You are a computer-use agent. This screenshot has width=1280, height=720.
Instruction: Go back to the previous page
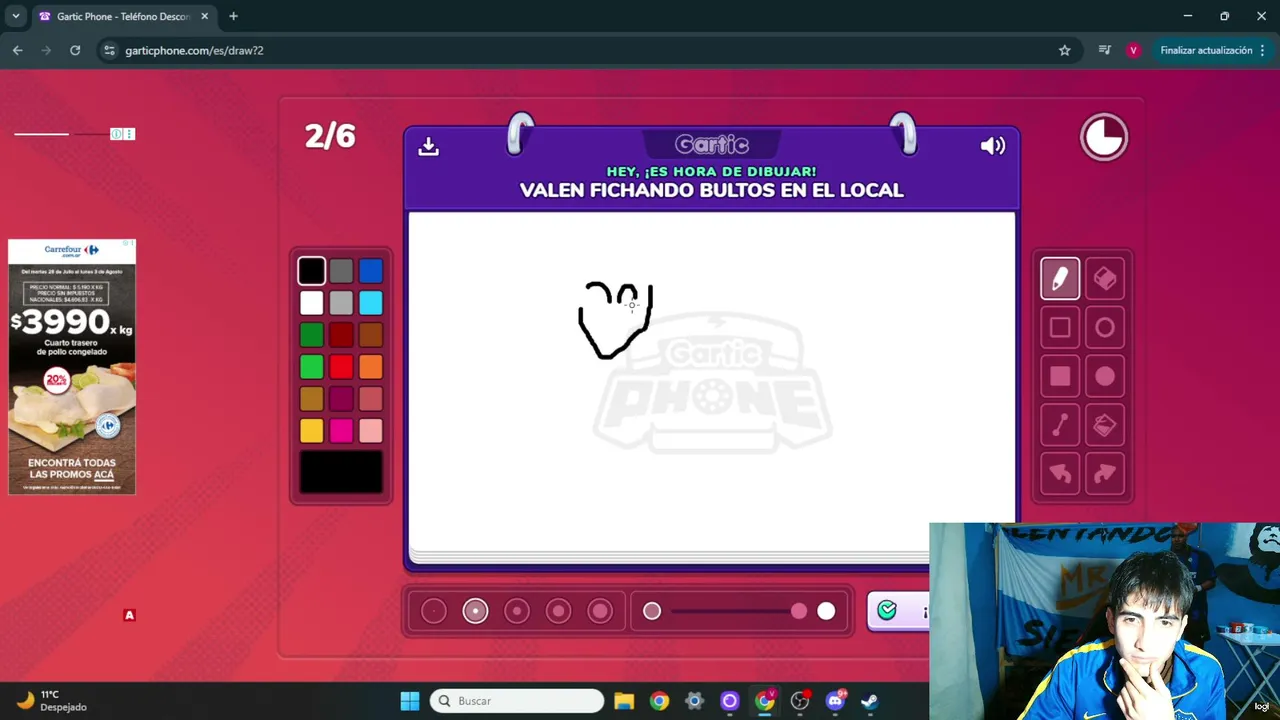tap(18, 50)
